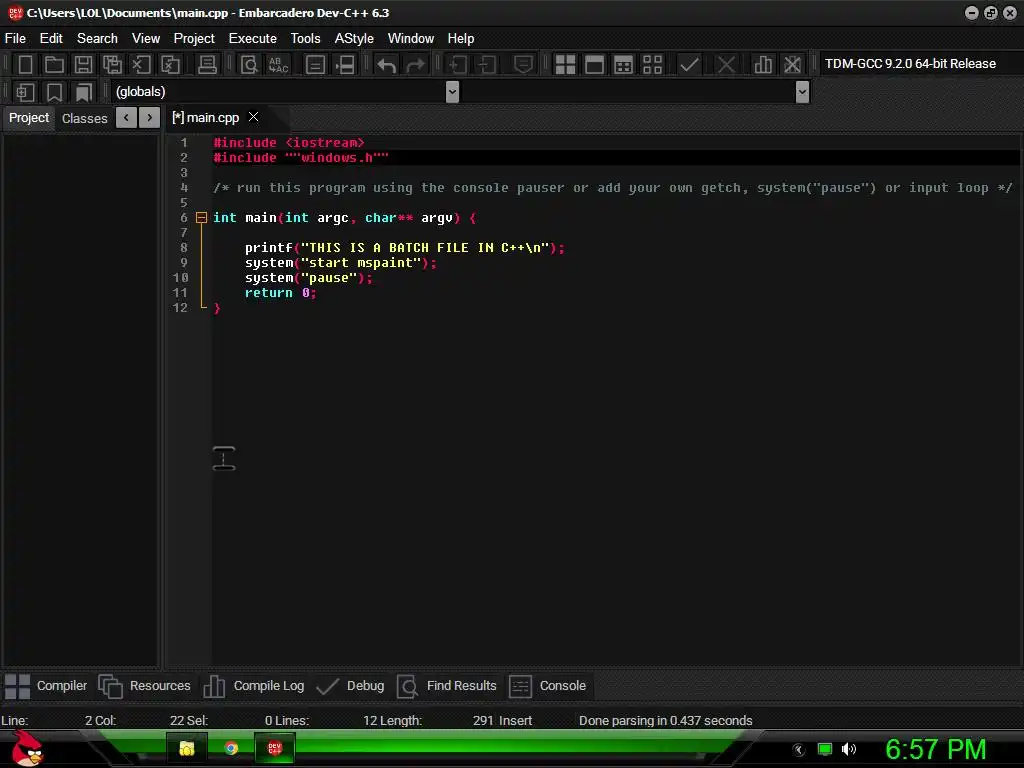
Task: Click the left arrow next to Classes tab
Action: point(126,118)
